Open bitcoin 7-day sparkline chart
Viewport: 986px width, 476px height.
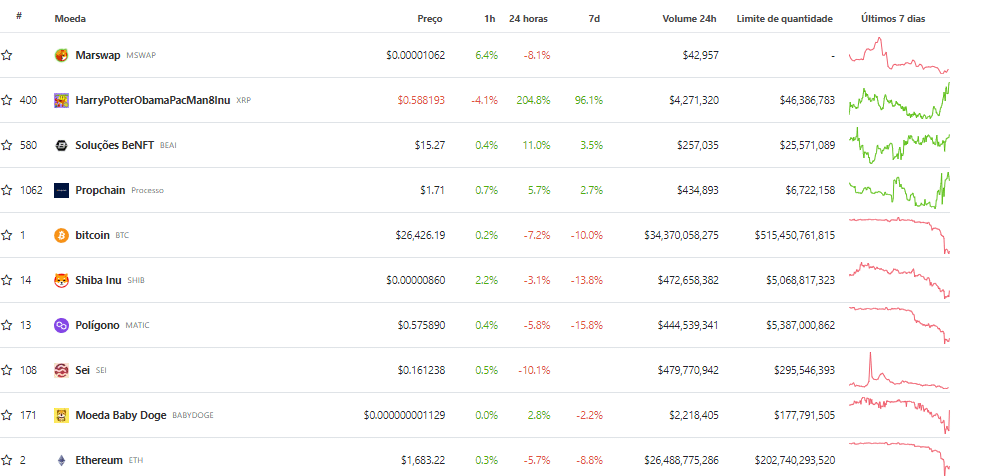click(x=899, y=235)
